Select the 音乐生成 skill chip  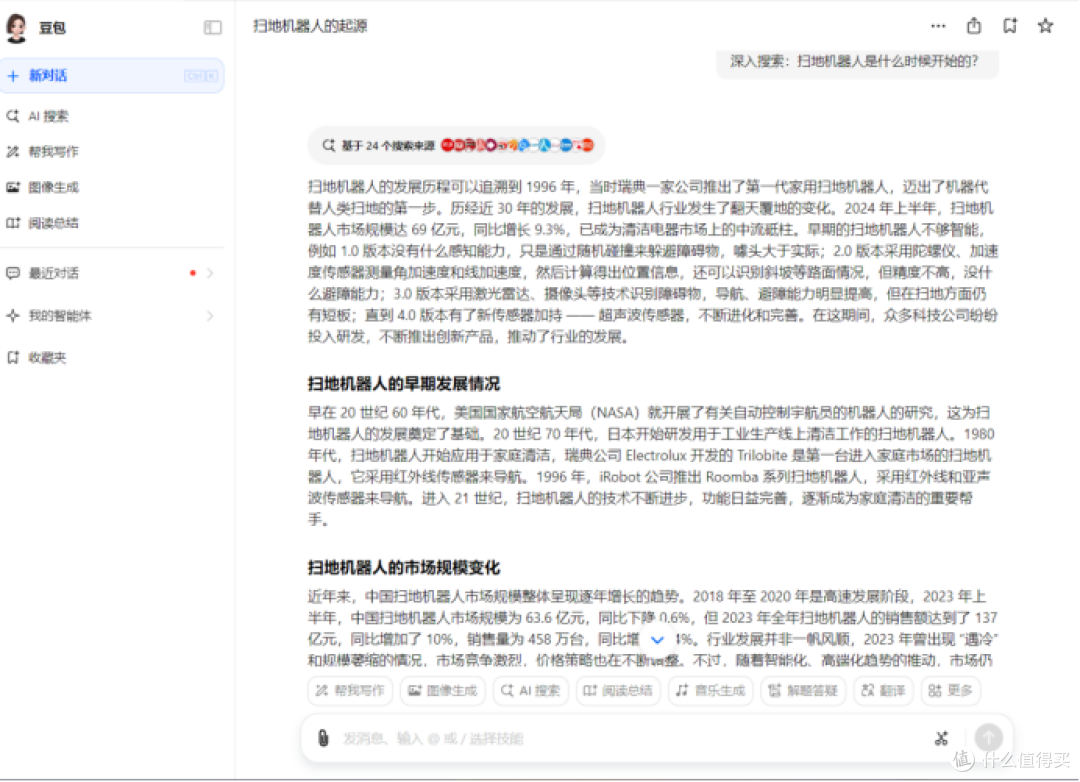710,690
